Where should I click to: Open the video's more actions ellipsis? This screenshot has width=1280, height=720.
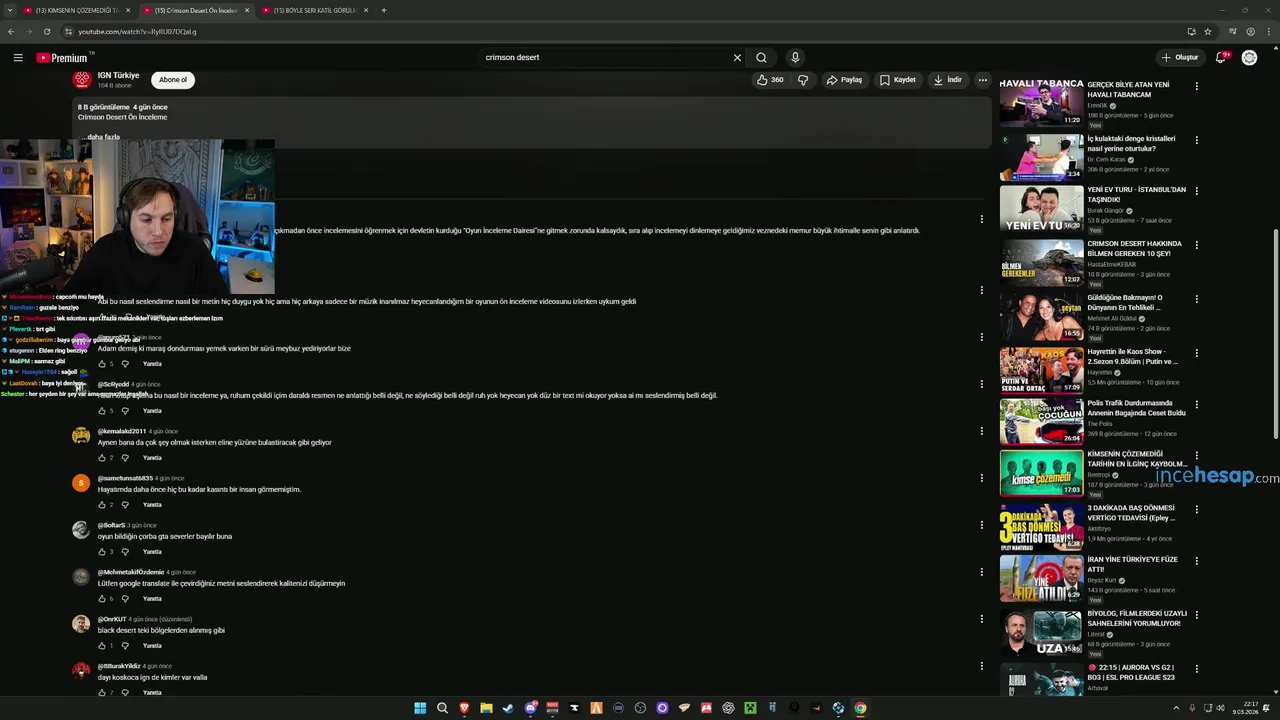pyautogui.click(x=983, y=80)
